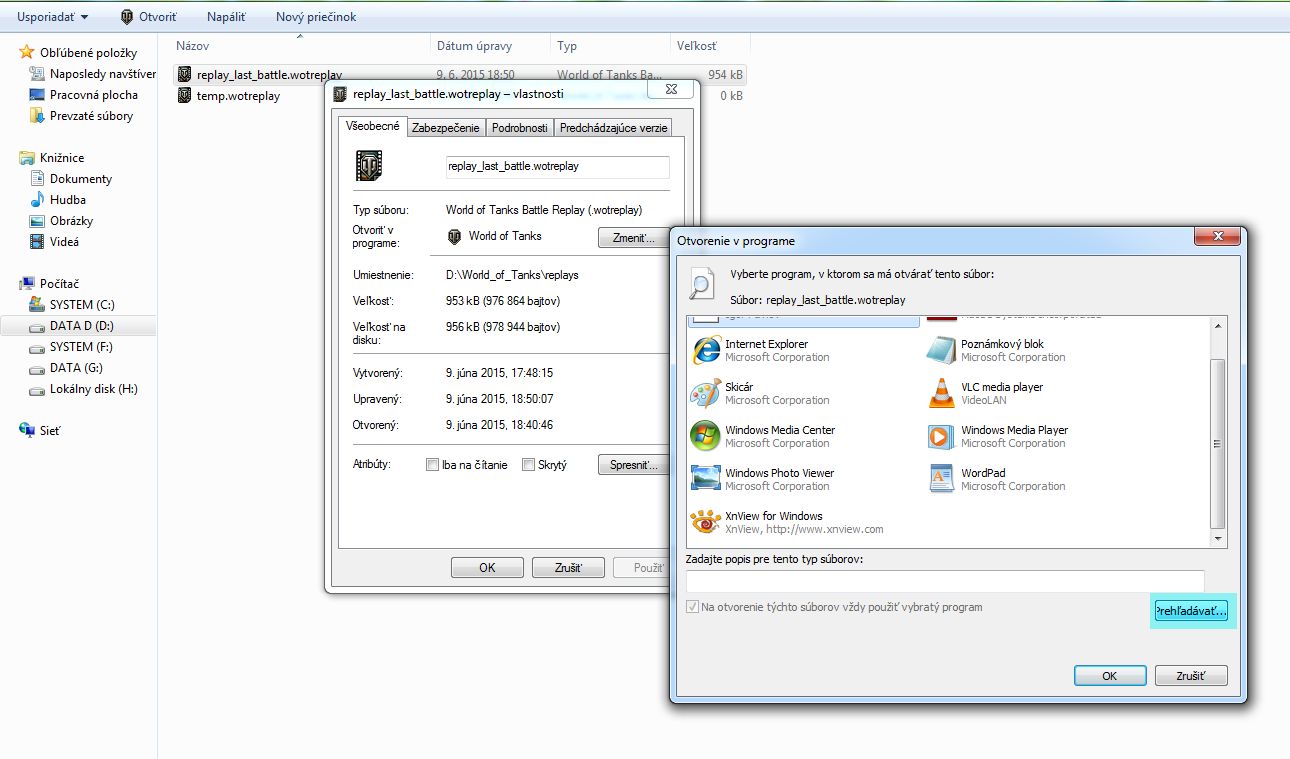Pick the WordPad program icon

[941, 480]
